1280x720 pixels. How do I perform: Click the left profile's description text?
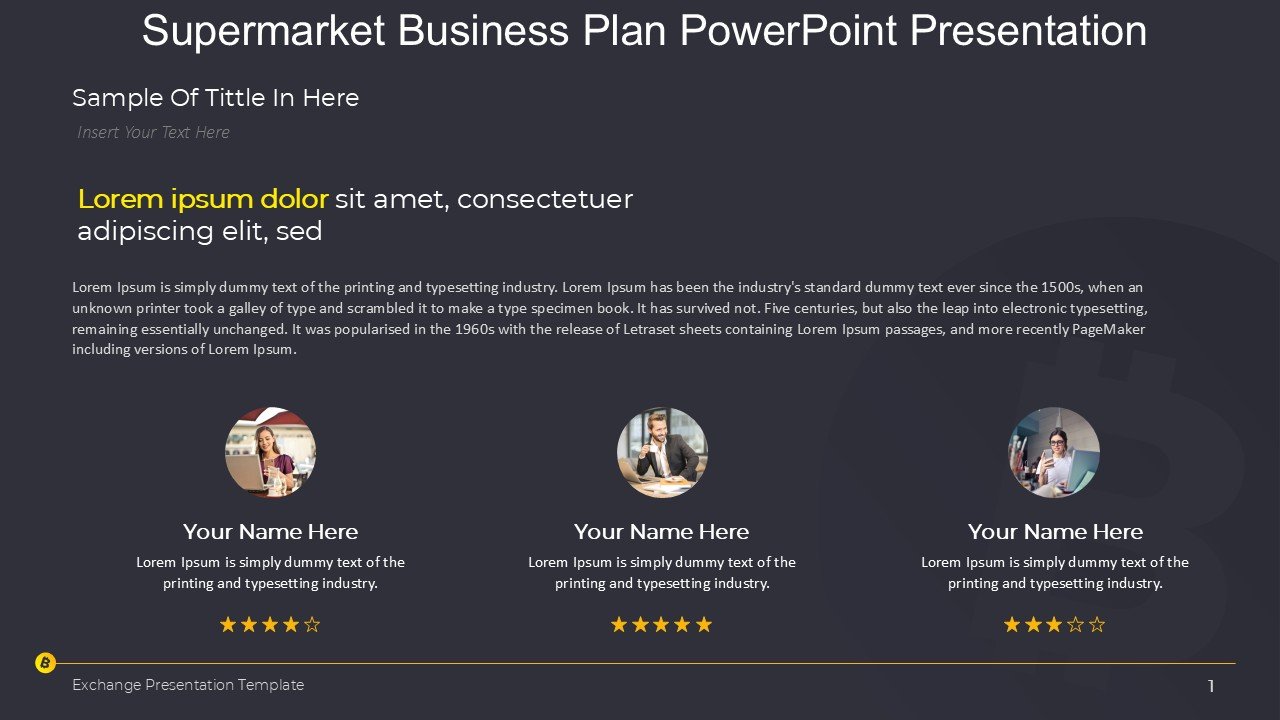click(270, 573)
